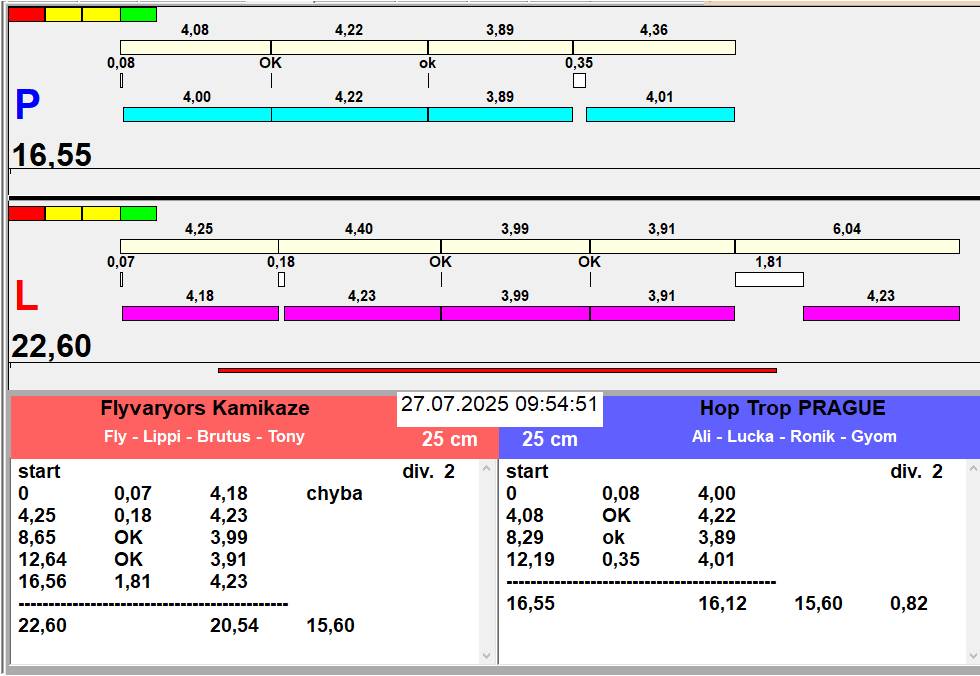The image size is (980, 676).
Task: Select the chyba entry in the left results
Action: (x=334, y=494)
